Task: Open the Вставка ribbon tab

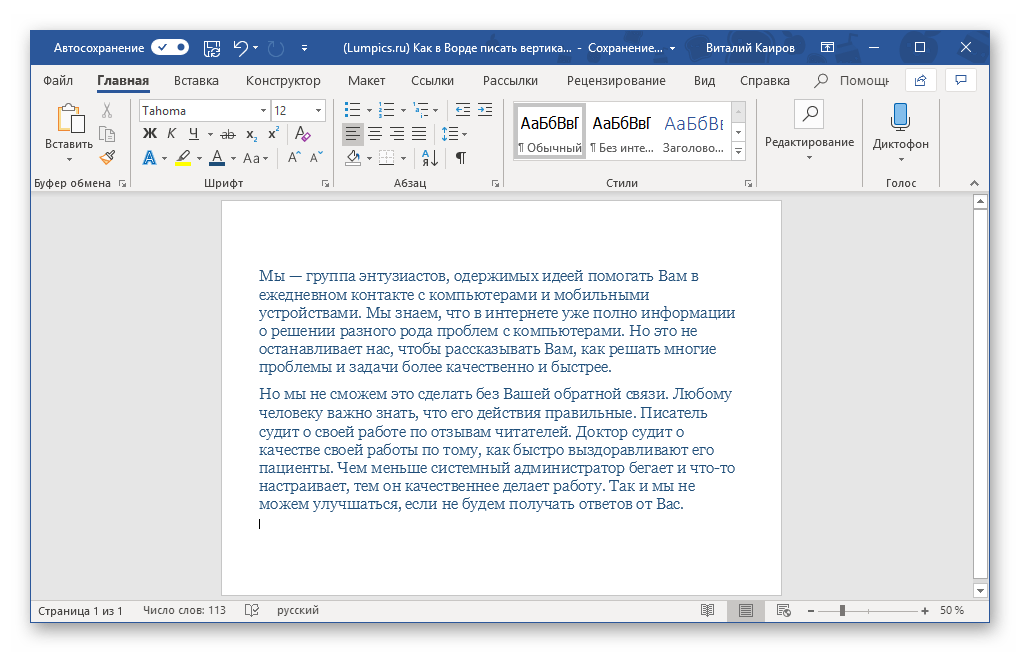Action: click(x=196, y=81)
